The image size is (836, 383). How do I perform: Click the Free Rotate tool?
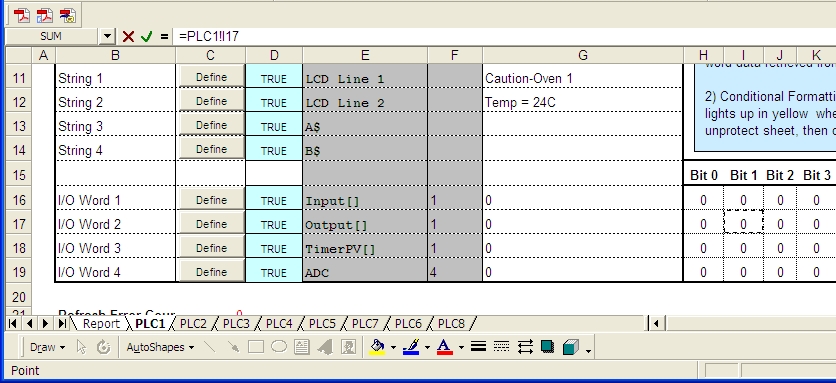coord(103,347)
